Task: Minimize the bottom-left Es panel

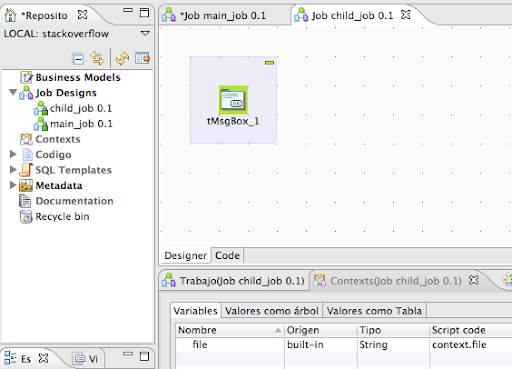Action: click(128, 354)
